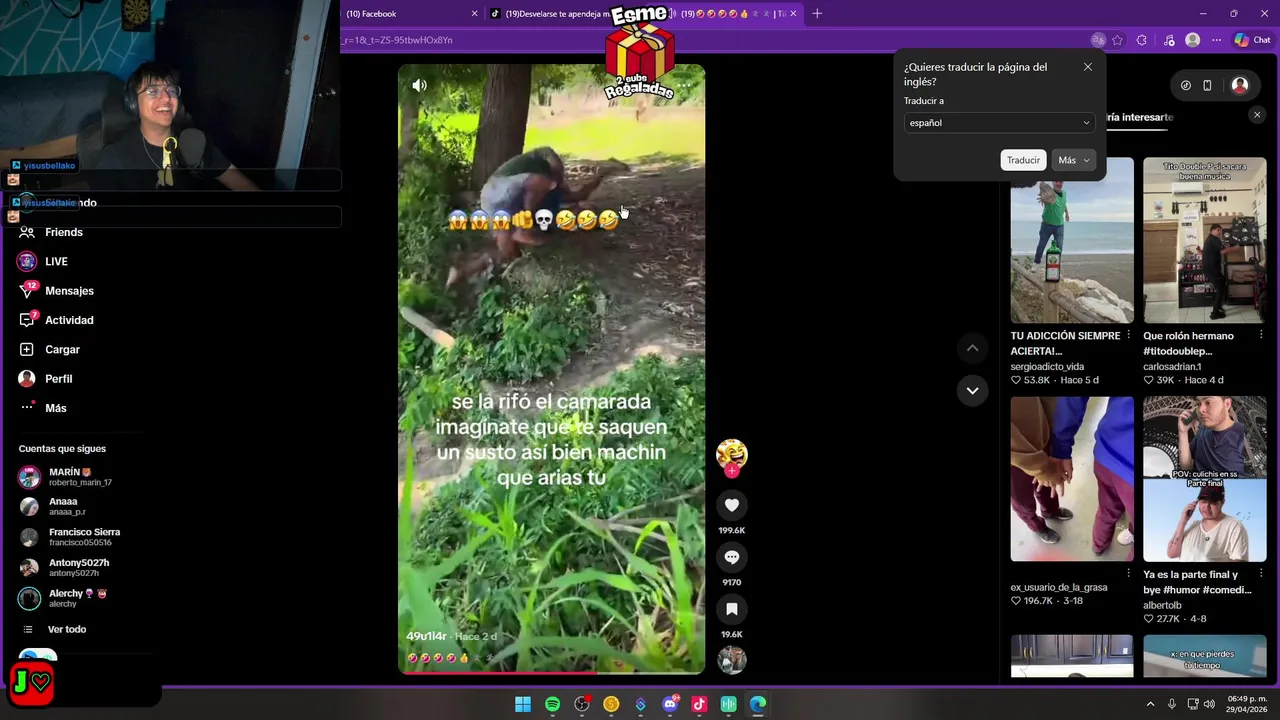Open browser extensions icon
The height and width of the screenshot is (720, 1280).
click(1142, 40)
